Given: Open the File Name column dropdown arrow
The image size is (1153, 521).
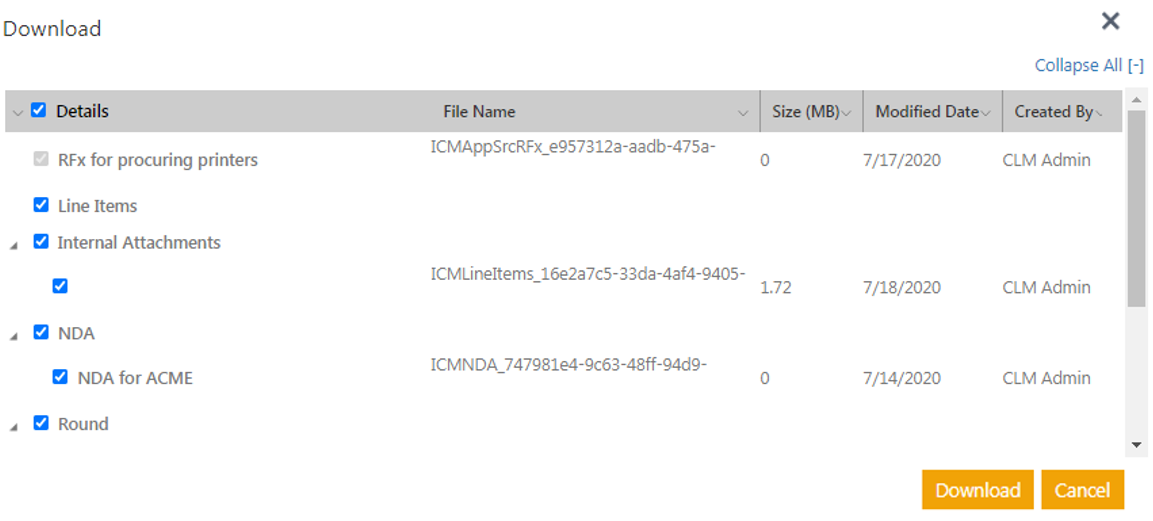Looking at the screenshot, I should tap(743, 113).
